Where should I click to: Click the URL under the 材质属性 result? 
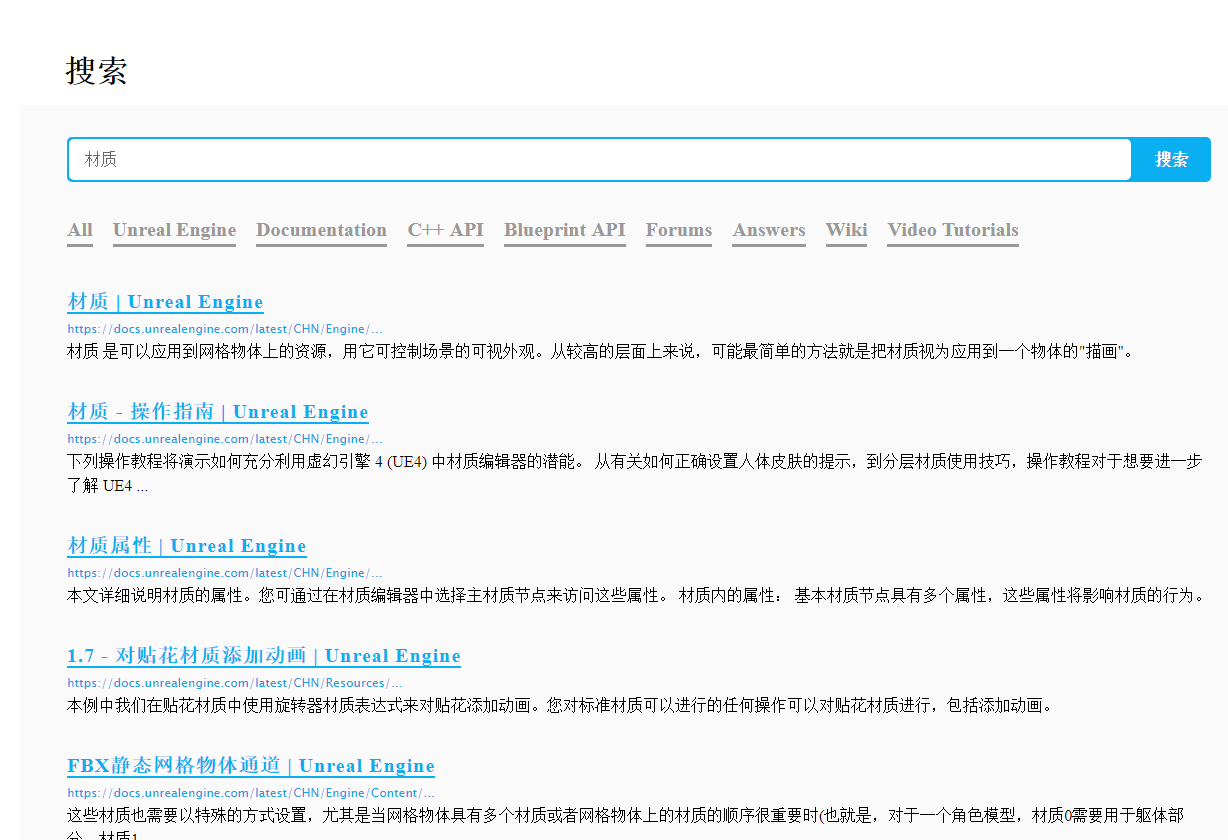point(225,573)
